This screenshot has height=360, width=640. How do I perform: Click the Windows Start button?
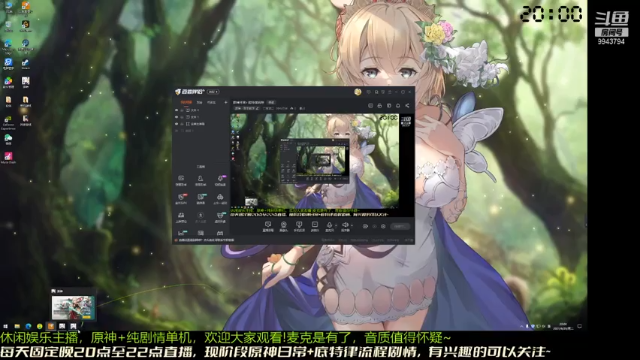pyautogui.click(x=5, y=326)
